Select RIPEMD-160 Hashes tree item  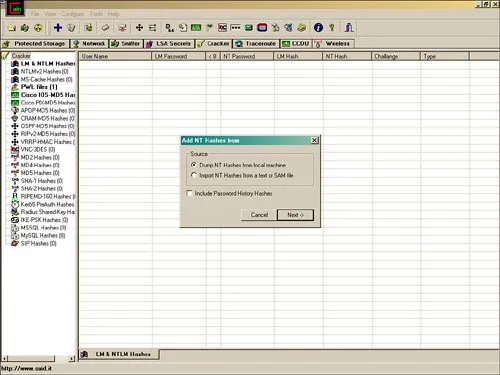tap(48, 196)
